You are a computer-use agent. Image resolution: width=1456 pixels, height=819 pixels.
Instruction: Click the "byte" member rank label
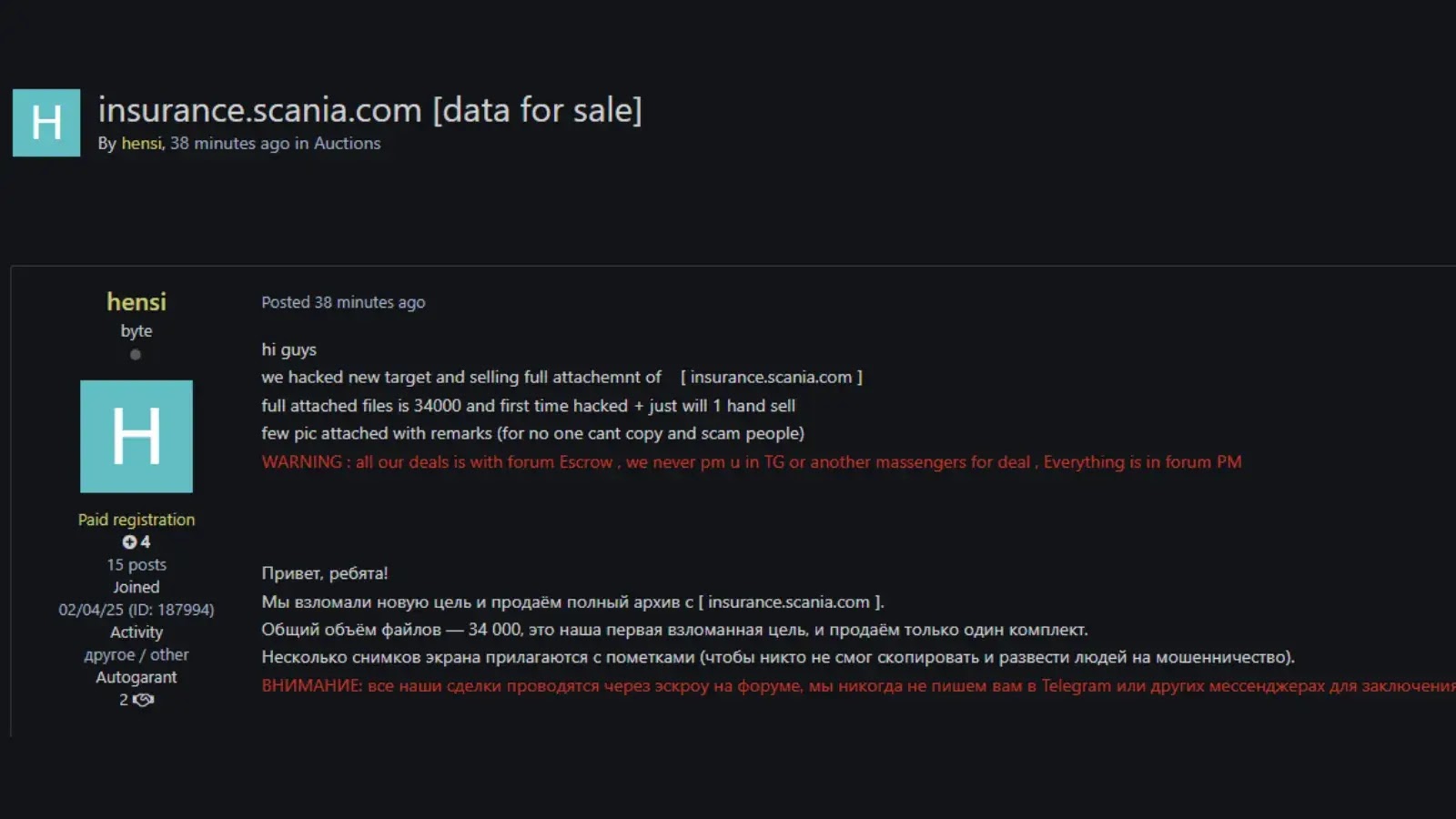point(136,330)
